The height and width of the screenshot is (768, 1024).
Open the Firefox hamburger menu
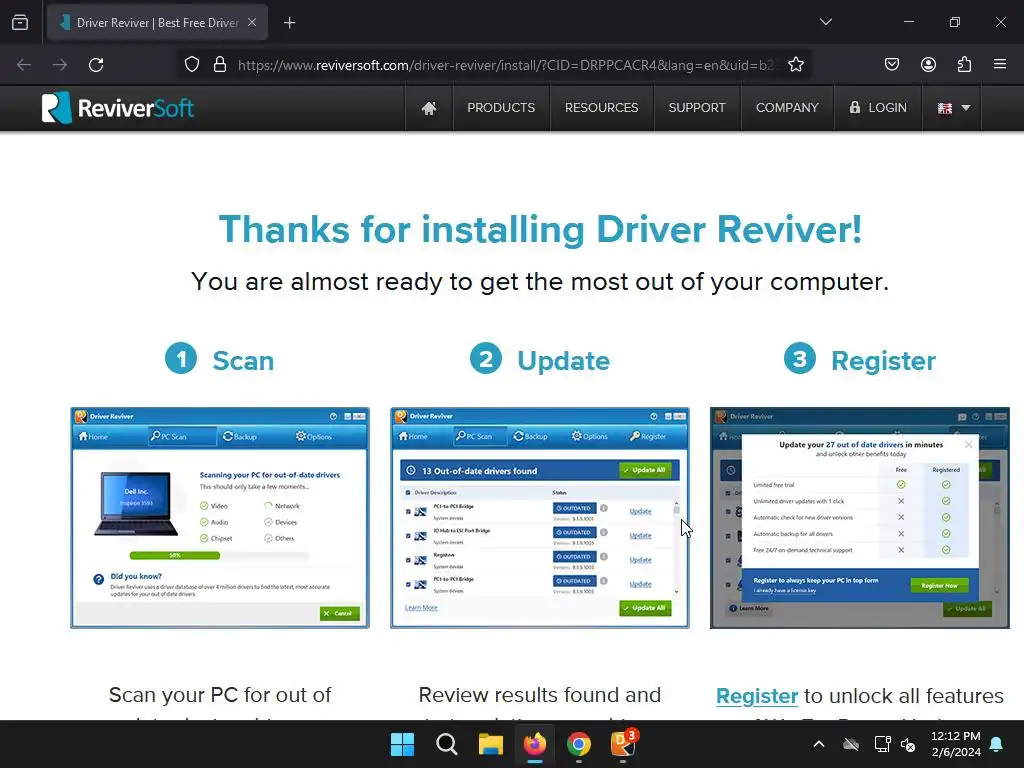coord(1000,64)
